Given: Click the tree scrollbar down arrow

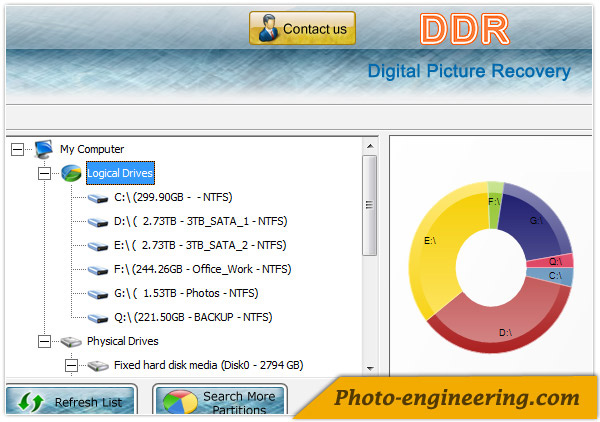Looking at the screenshot, I should (x=370, y=369).
